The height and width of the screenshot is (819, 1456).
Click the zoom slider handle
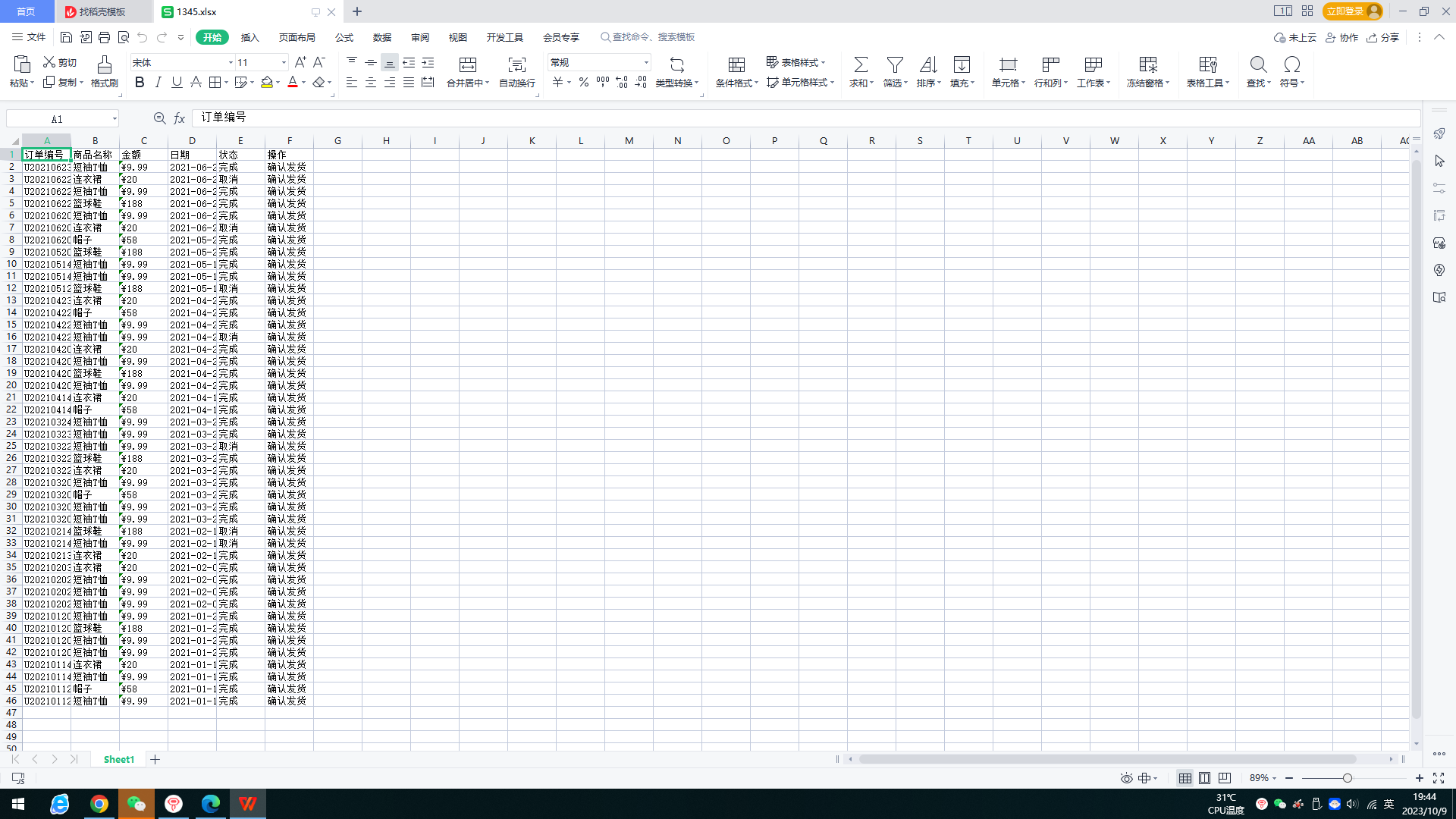(1347, 778)
